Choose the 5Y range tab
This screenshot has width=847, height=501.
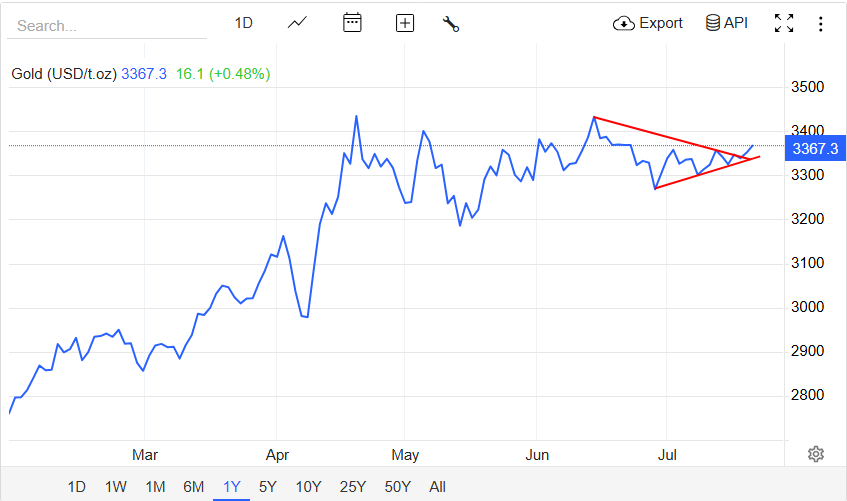pyautogui.click(x=268, y=487)
